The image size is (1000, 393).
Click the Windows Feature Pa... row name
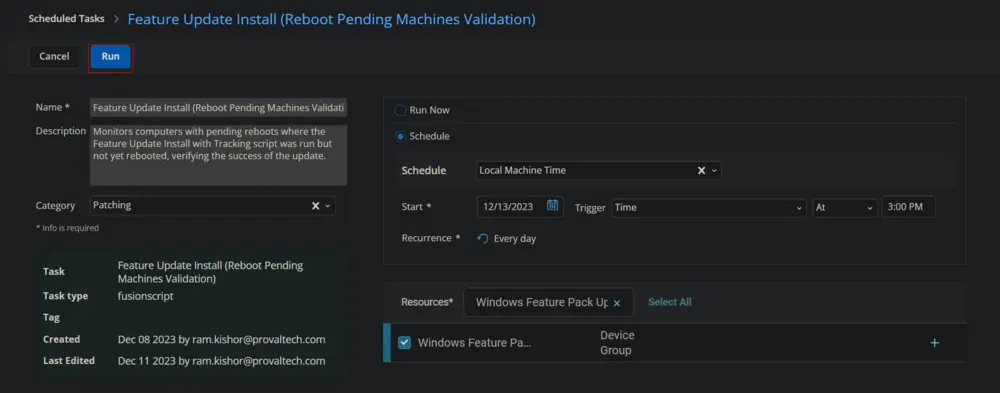pos(474,343)
